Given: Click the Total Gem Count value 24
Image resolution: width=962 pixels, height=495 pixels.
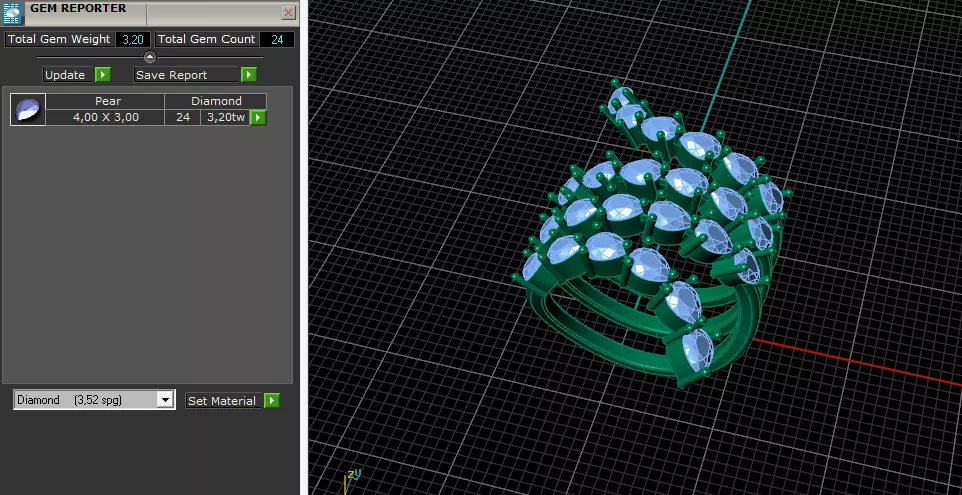Looking at the screenshot, I should tap(277, 39).
